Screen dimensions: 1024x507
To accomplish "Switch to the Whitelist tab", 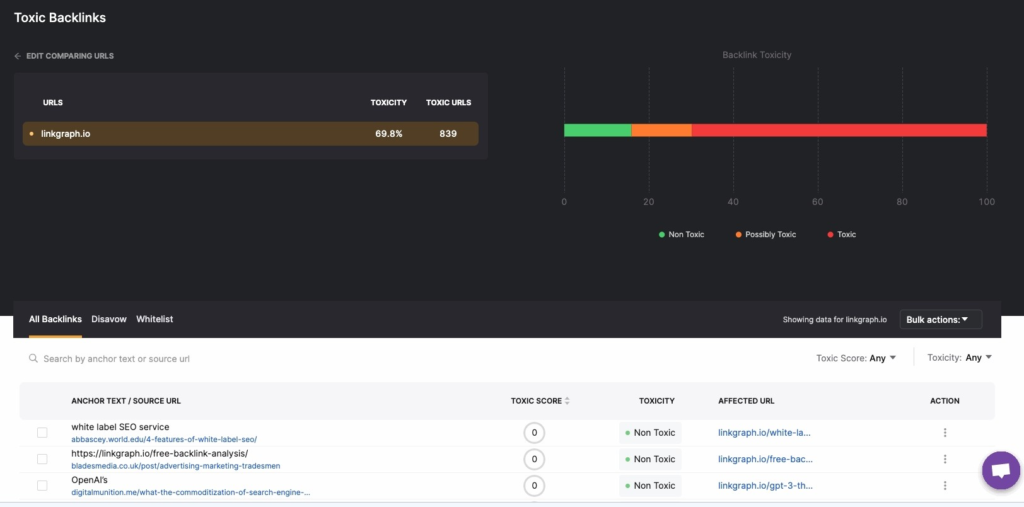I will coord(155,319).
